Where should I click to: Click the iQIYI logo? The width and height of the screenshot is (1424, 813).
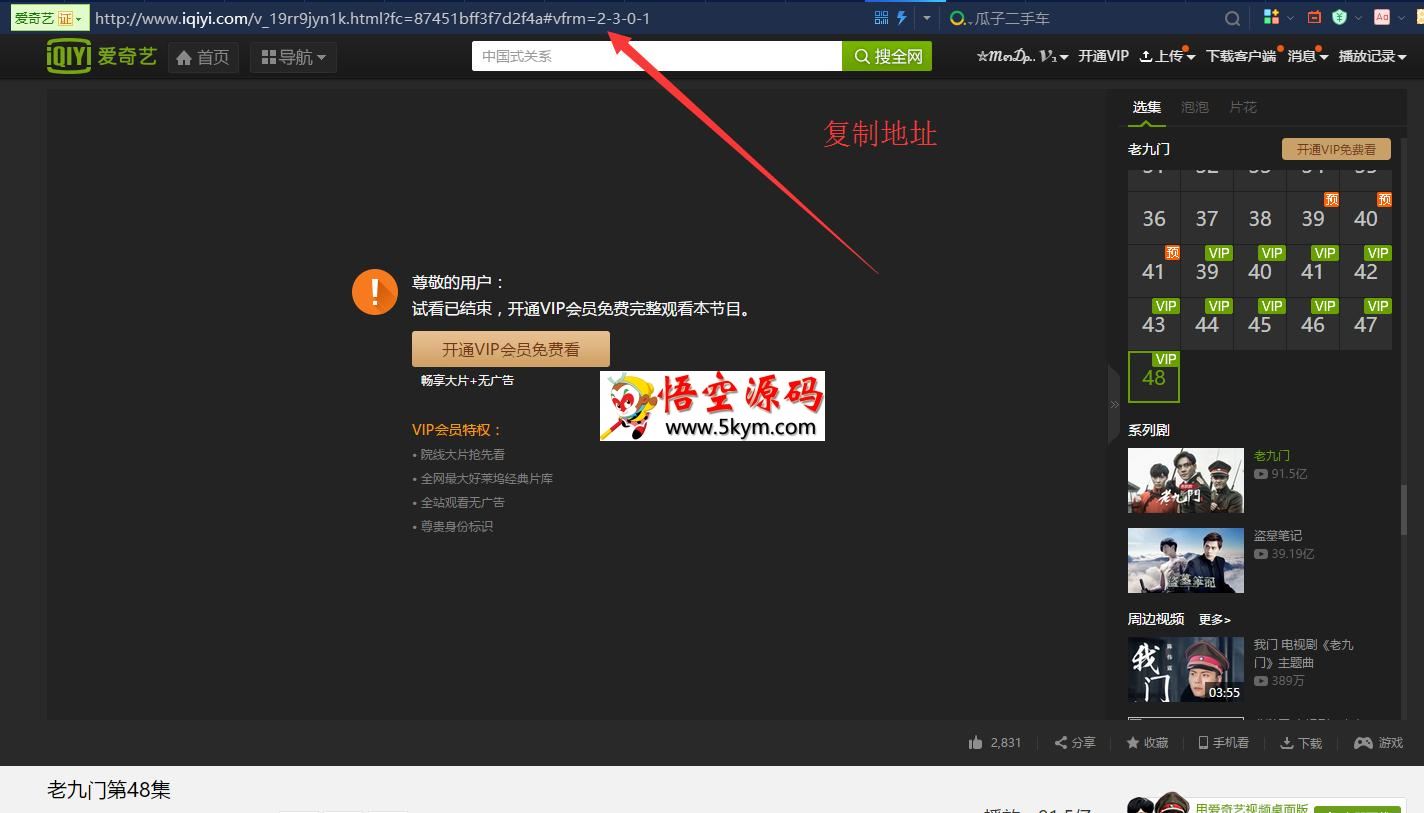(x=102, y=56)
